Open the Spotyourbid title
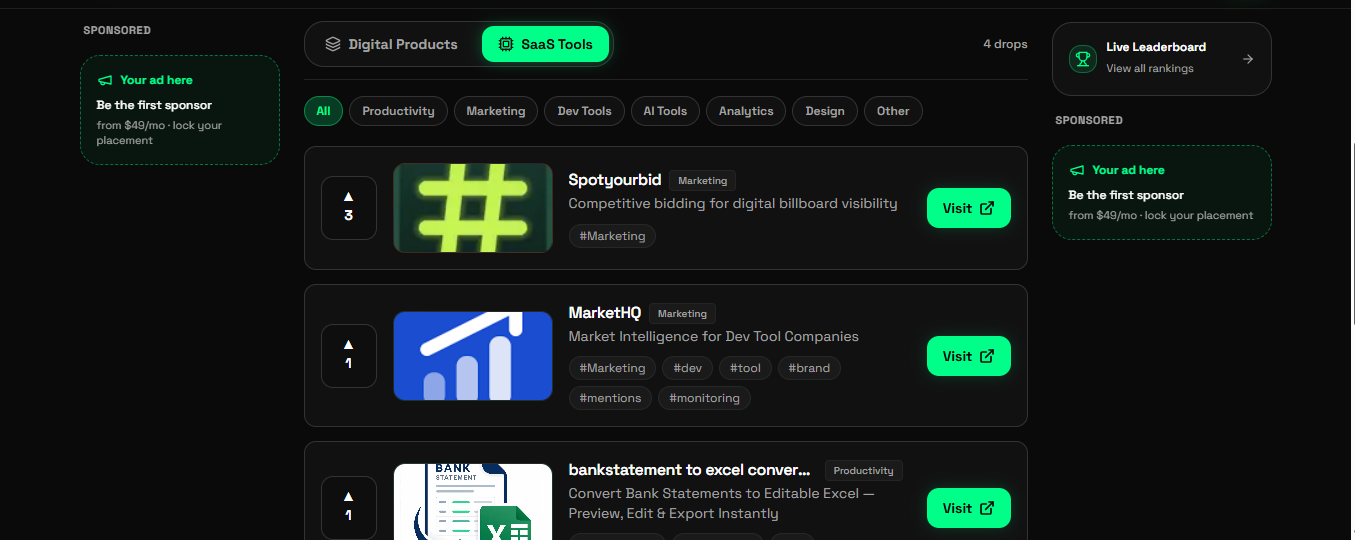The image size is (1355, 540). tap(615, 180)
